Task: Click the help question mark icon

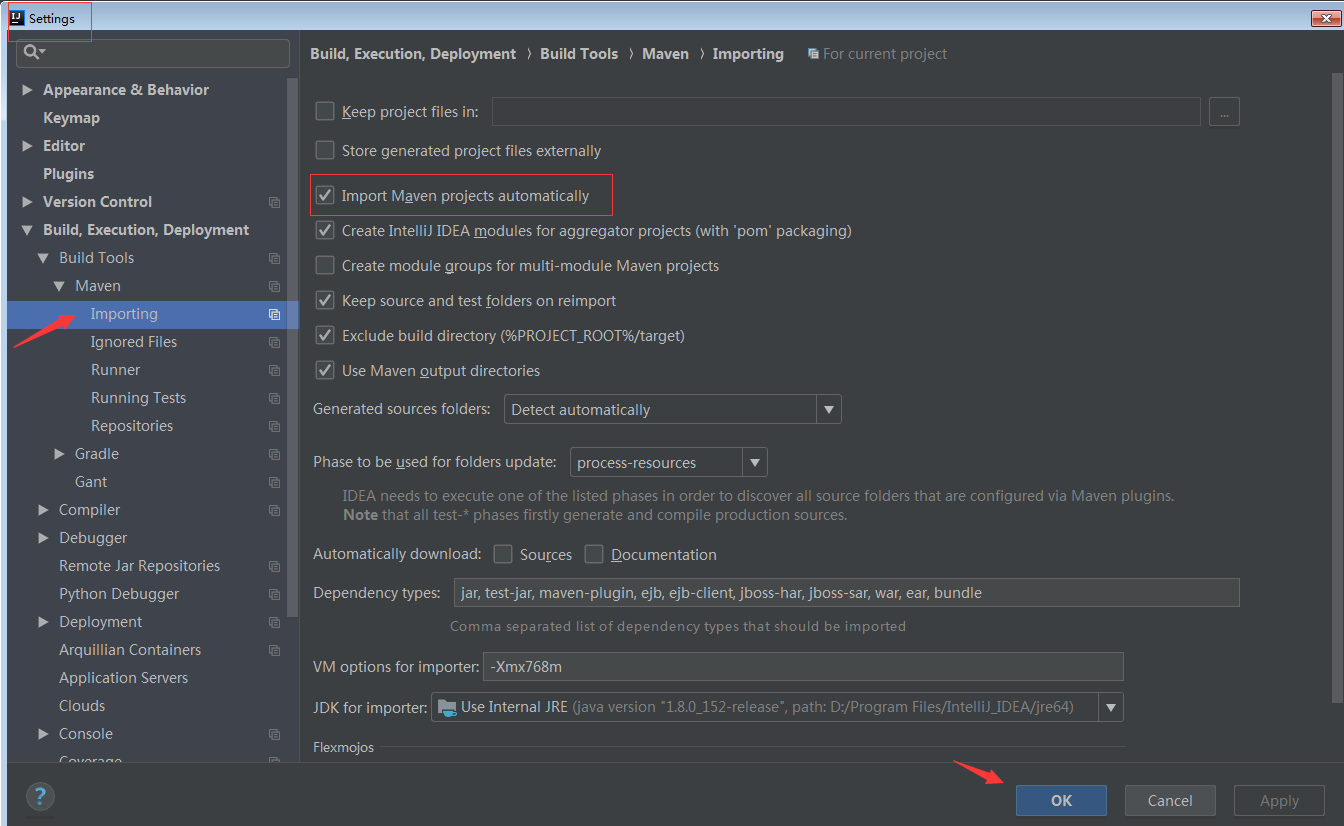Action: pyautogui.click(x=40, y=797)
